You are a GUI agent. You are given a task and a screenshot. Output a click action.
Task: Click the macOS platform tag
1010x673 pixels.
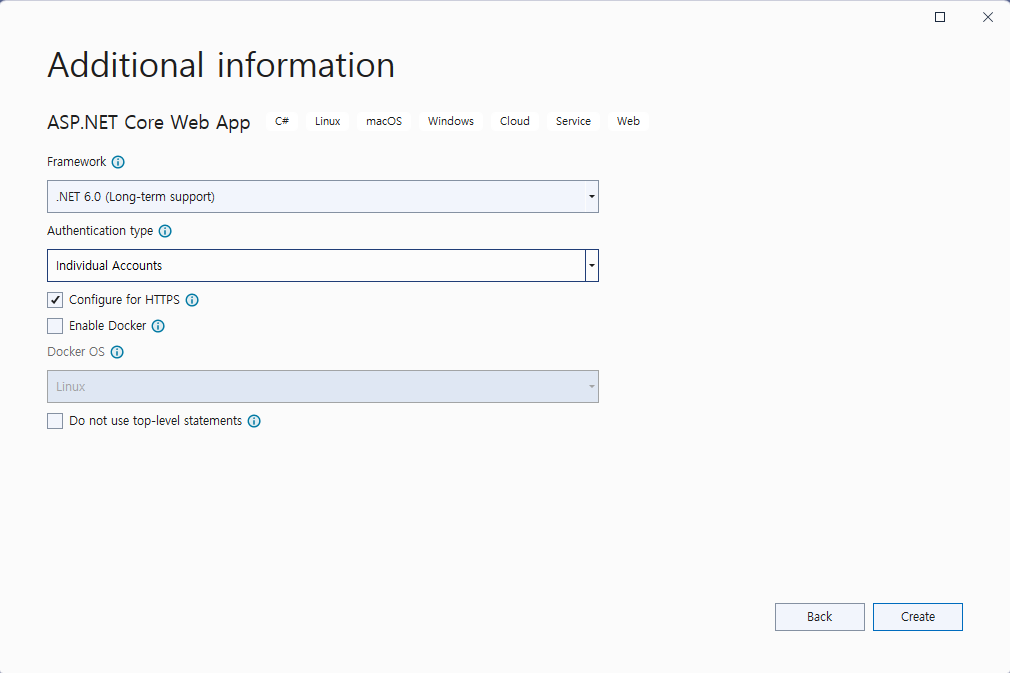(x=384, y=121)
